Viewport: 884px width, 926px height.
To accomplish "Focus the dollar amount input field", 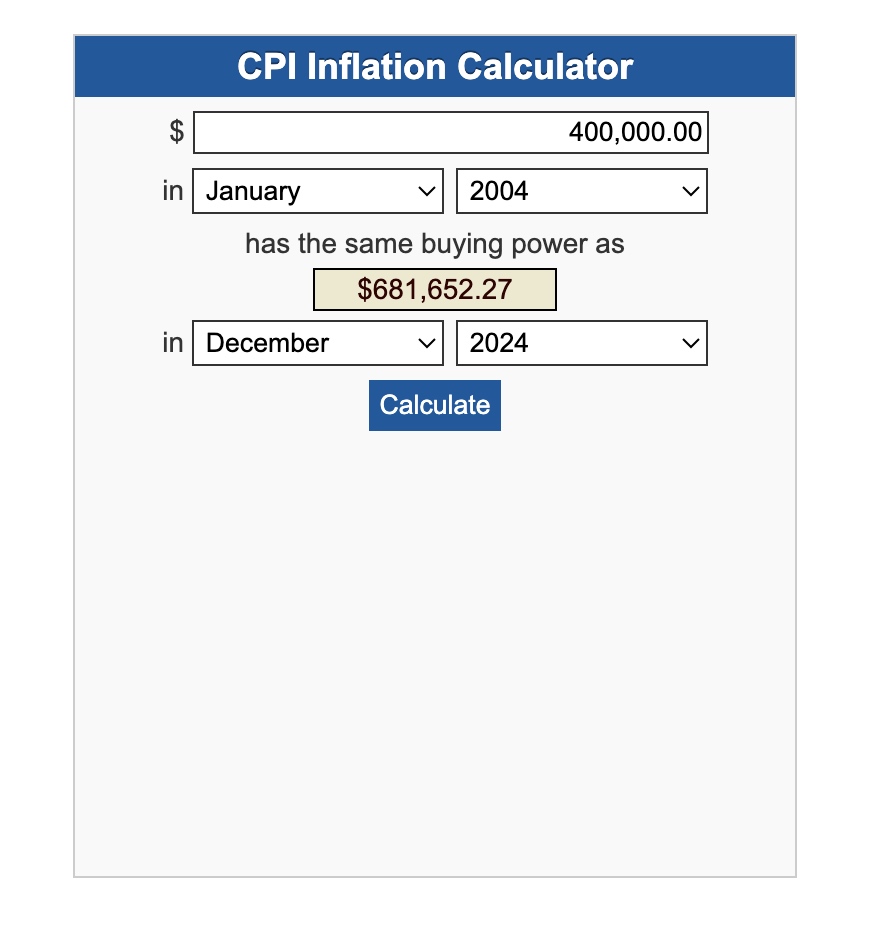I will pyautogui.click(x=450, y=132).
